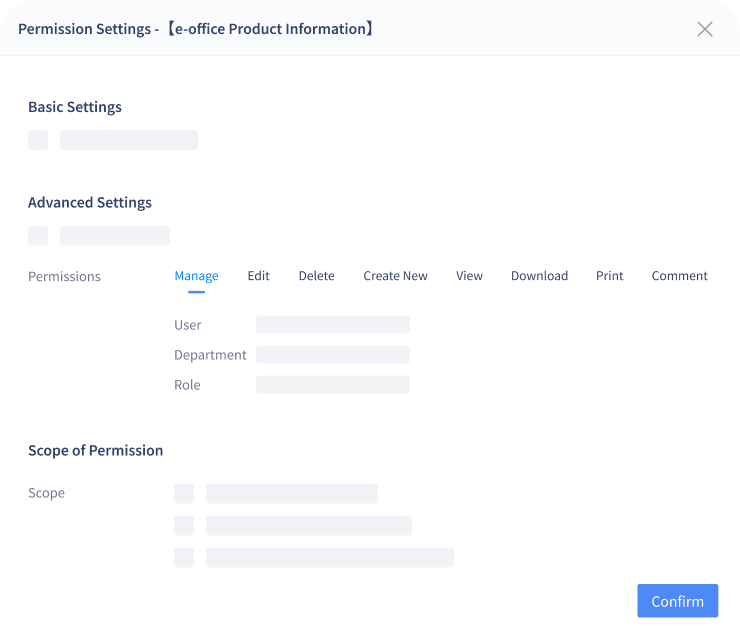
Task: Go to the Create New tab
Action: click(x=395, y=276)
